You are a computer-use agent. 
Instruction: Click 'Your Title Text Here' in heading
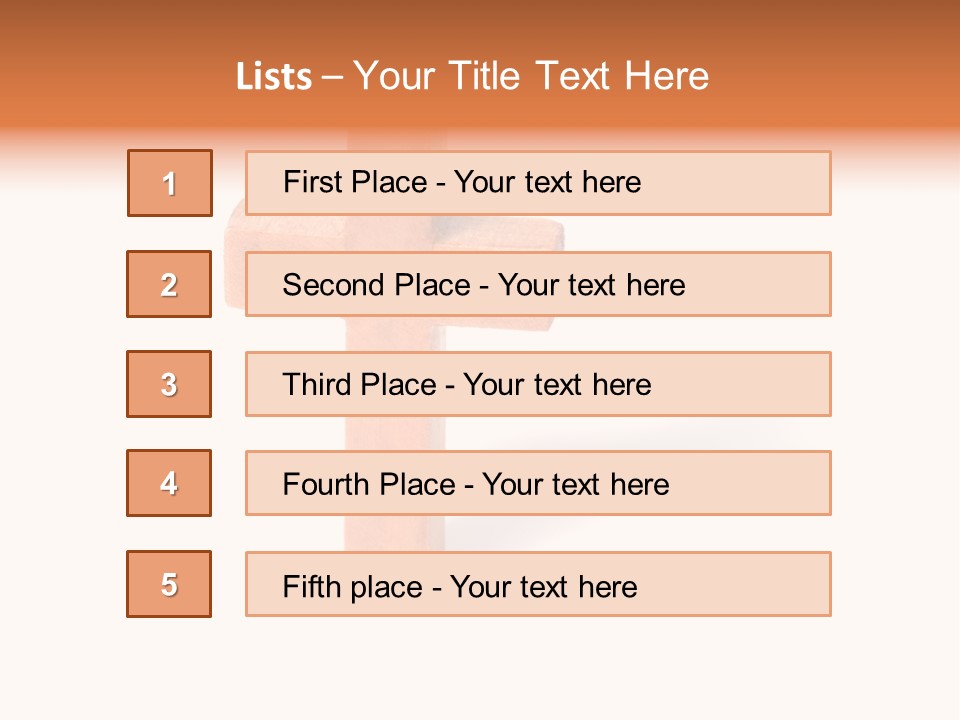click(x=531, y=76)
